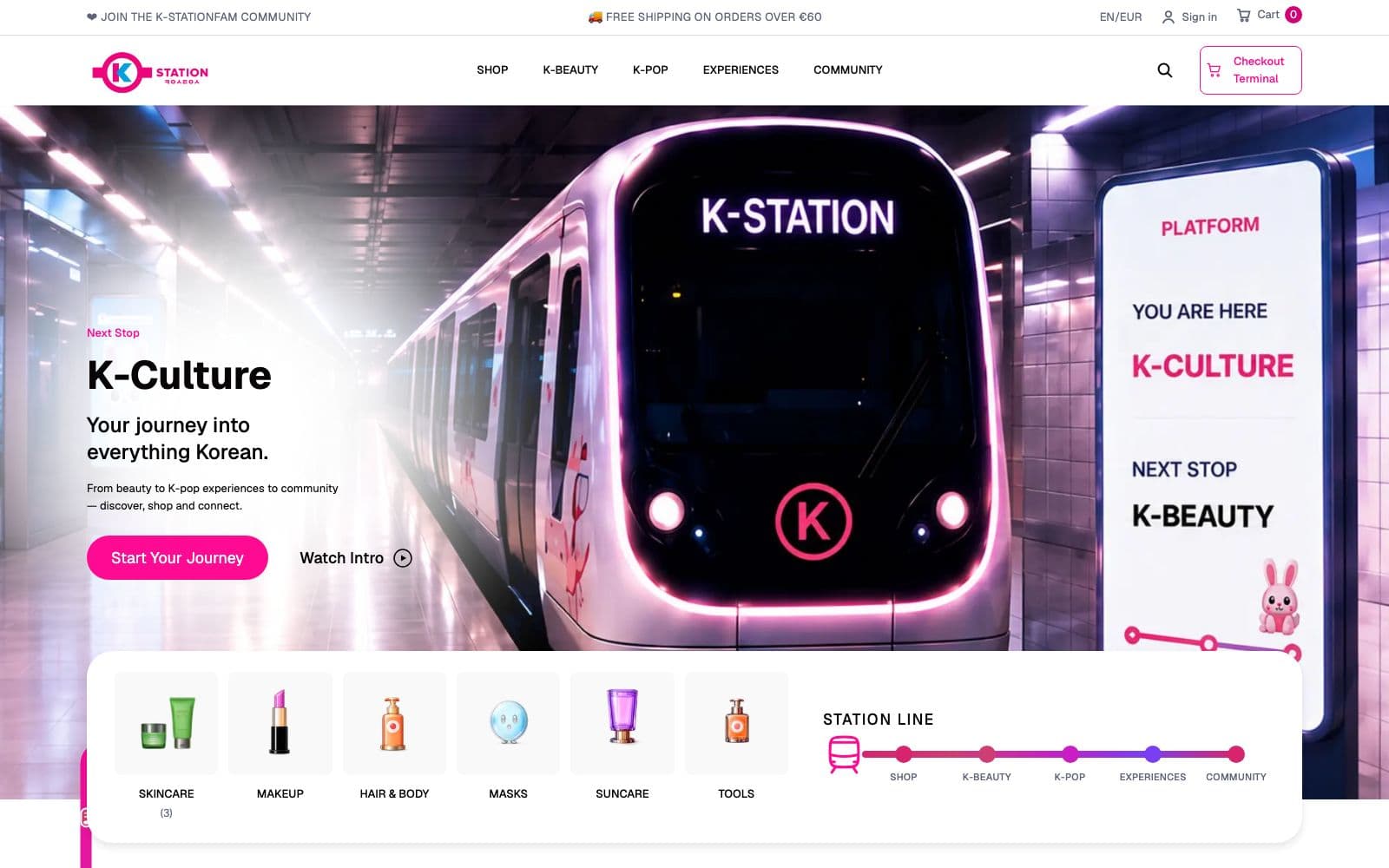The image size is (1389, 868).
Task: Select the Tools category image
Action: (x=736, y=723)
